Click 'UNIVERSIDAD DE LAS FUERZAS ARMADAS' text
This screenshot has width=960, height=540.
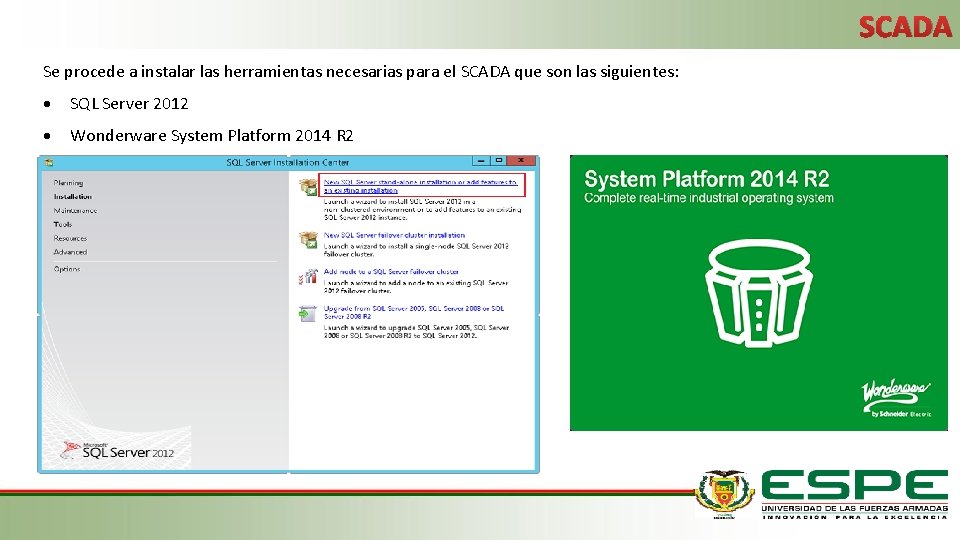click(855, 508)
